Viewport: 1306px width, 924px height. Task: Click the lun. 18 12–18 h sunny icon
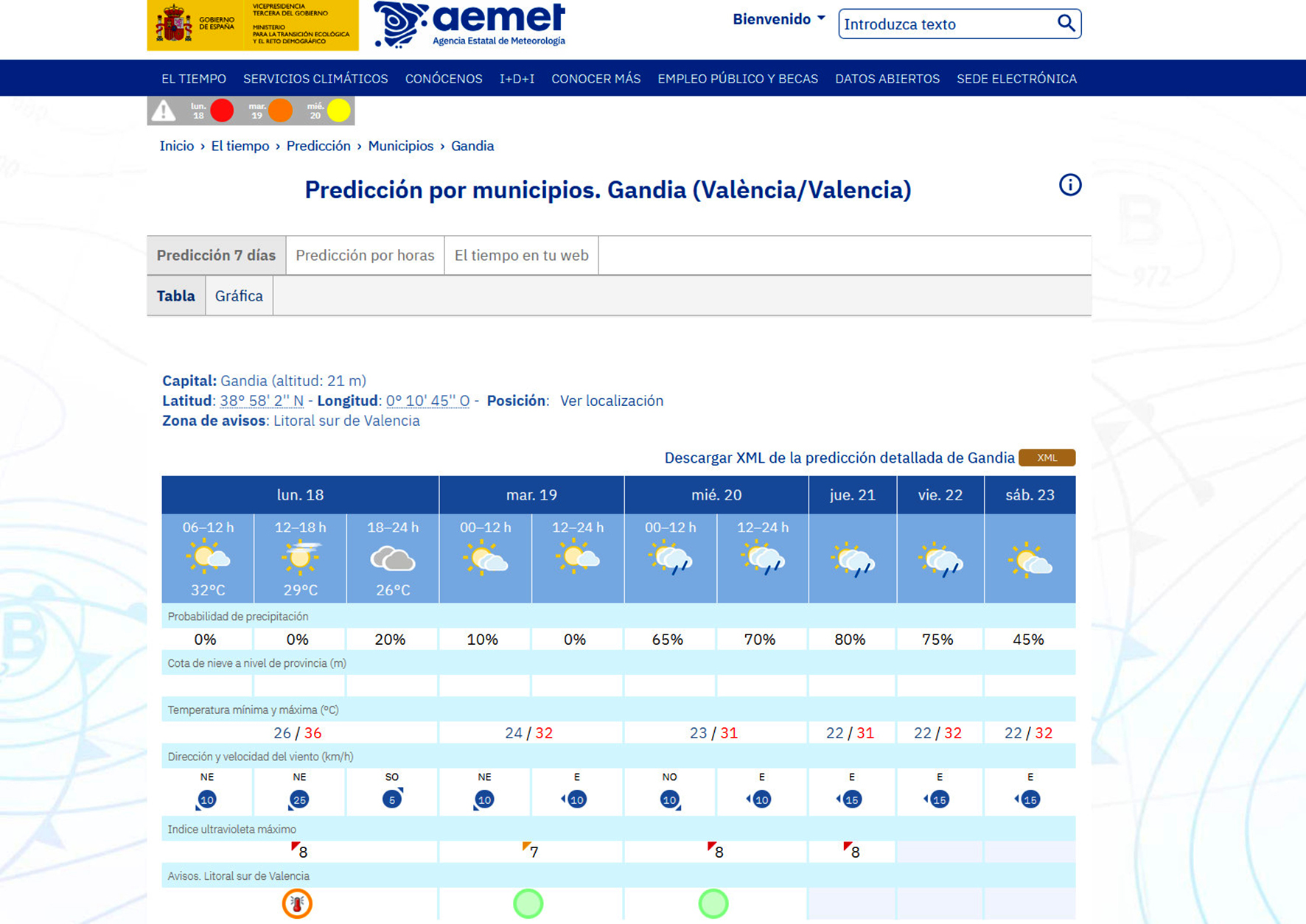pos(301,559)
